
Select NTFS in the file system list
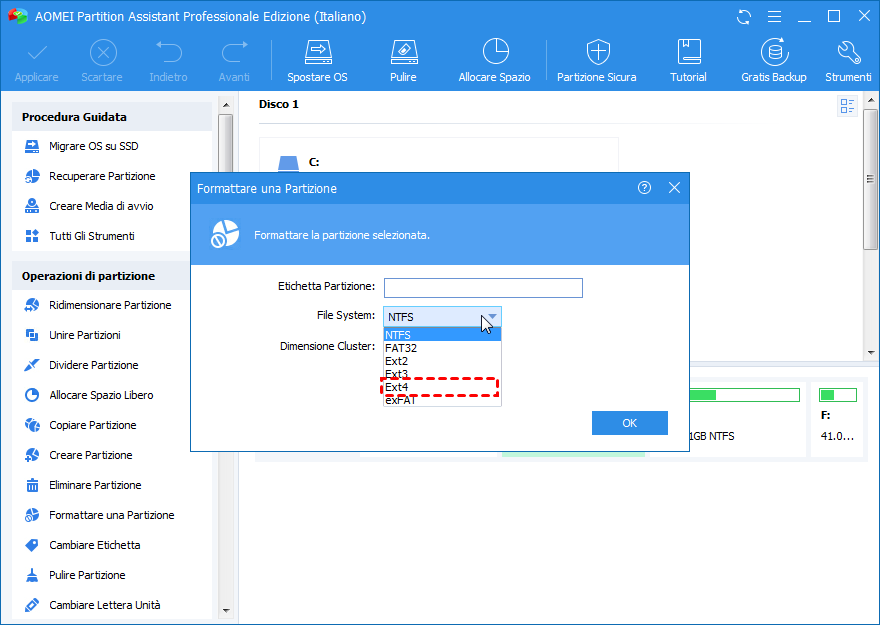pyautogui.click(x=442, y=335)
